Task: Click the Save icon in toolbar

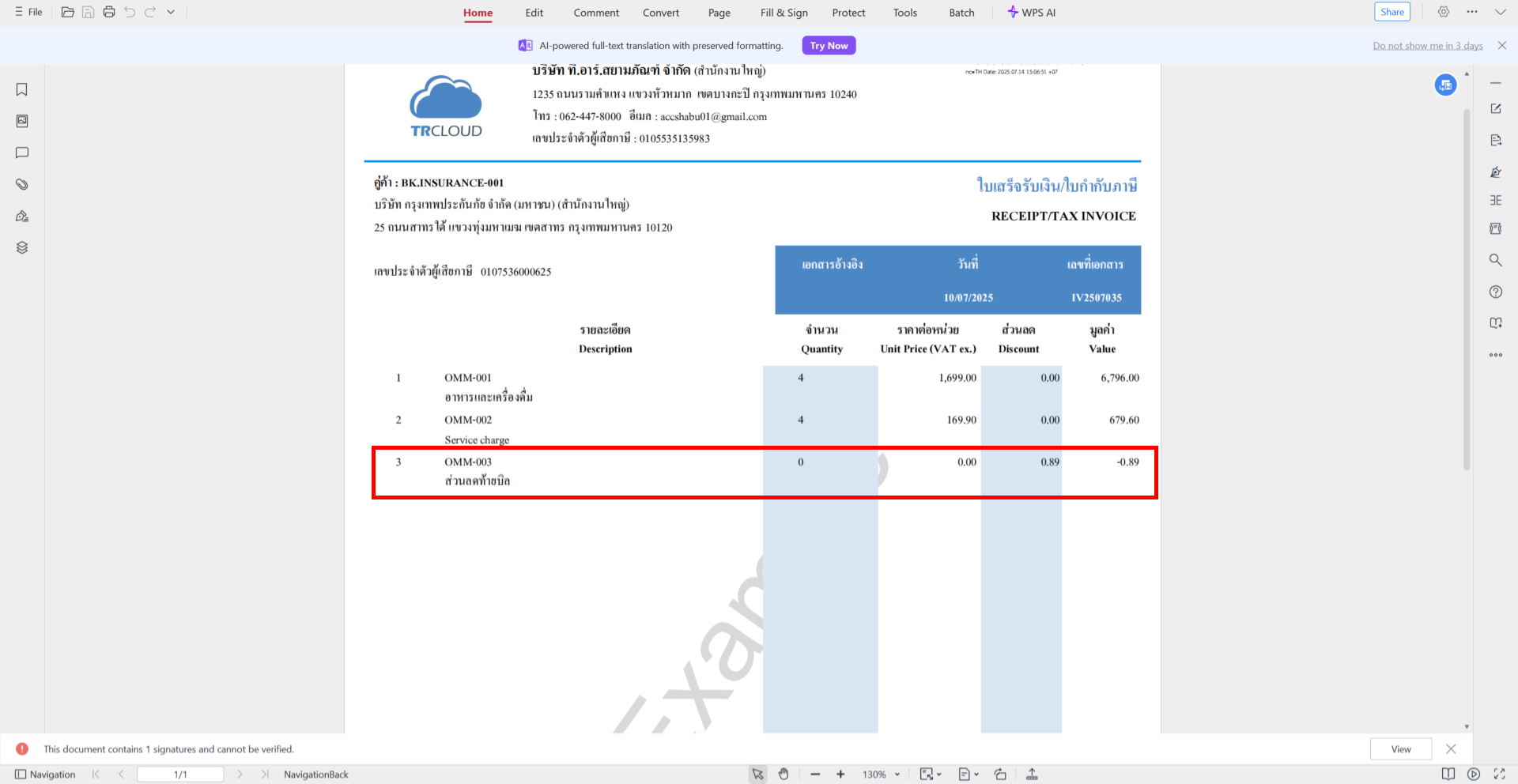Action: click(89, 12)
